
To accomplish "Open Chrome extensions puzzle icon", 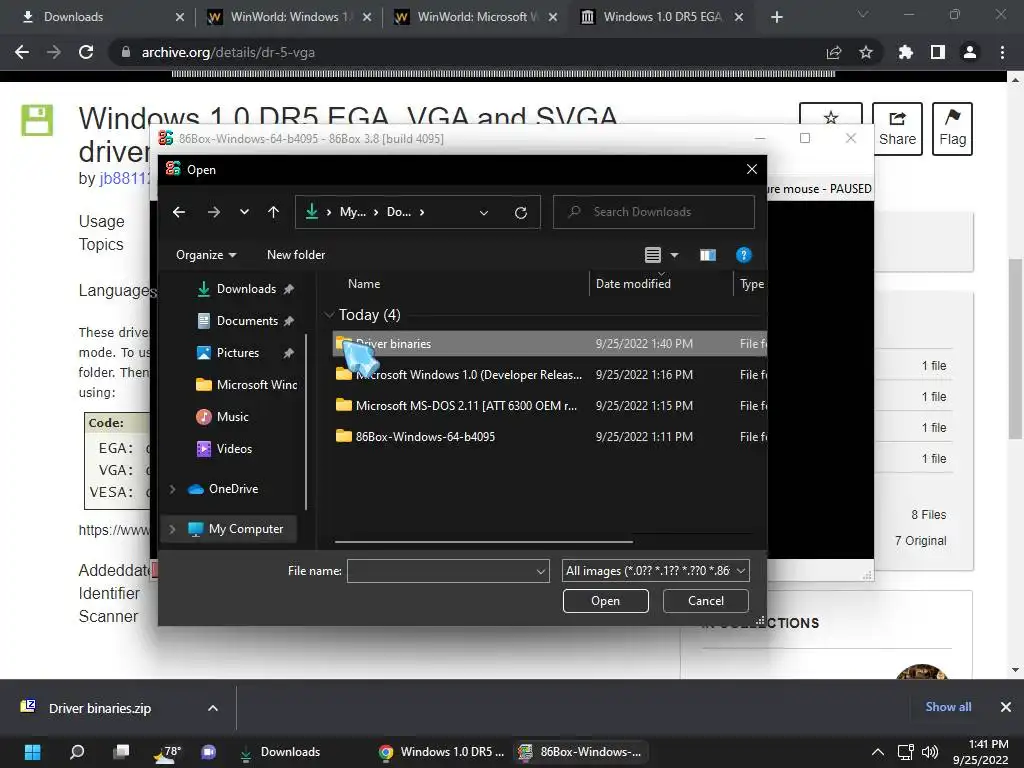I will pos(905,52).
